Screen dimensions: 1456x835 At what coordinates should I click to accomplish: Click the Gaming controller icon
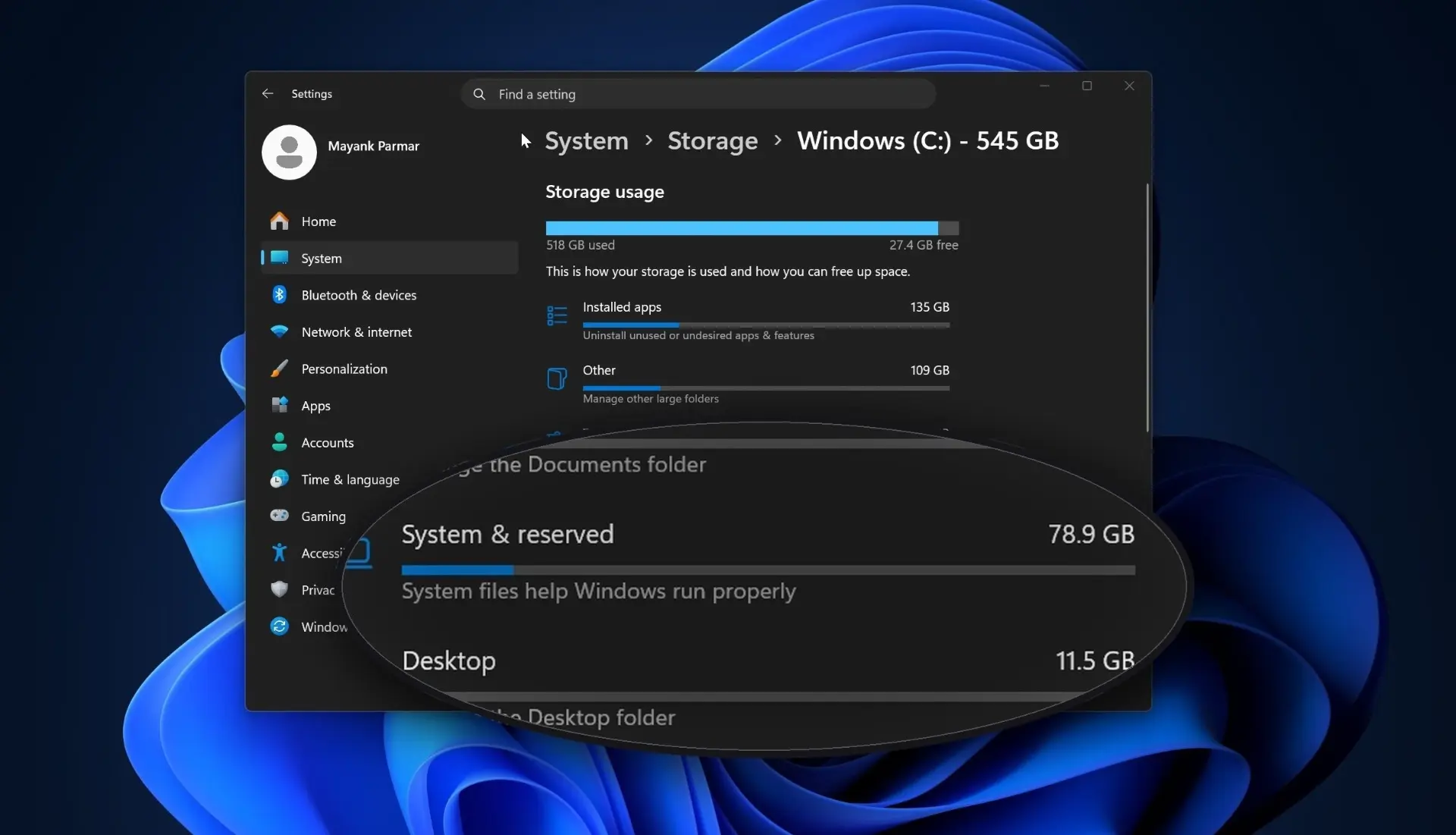pos(279,516)
